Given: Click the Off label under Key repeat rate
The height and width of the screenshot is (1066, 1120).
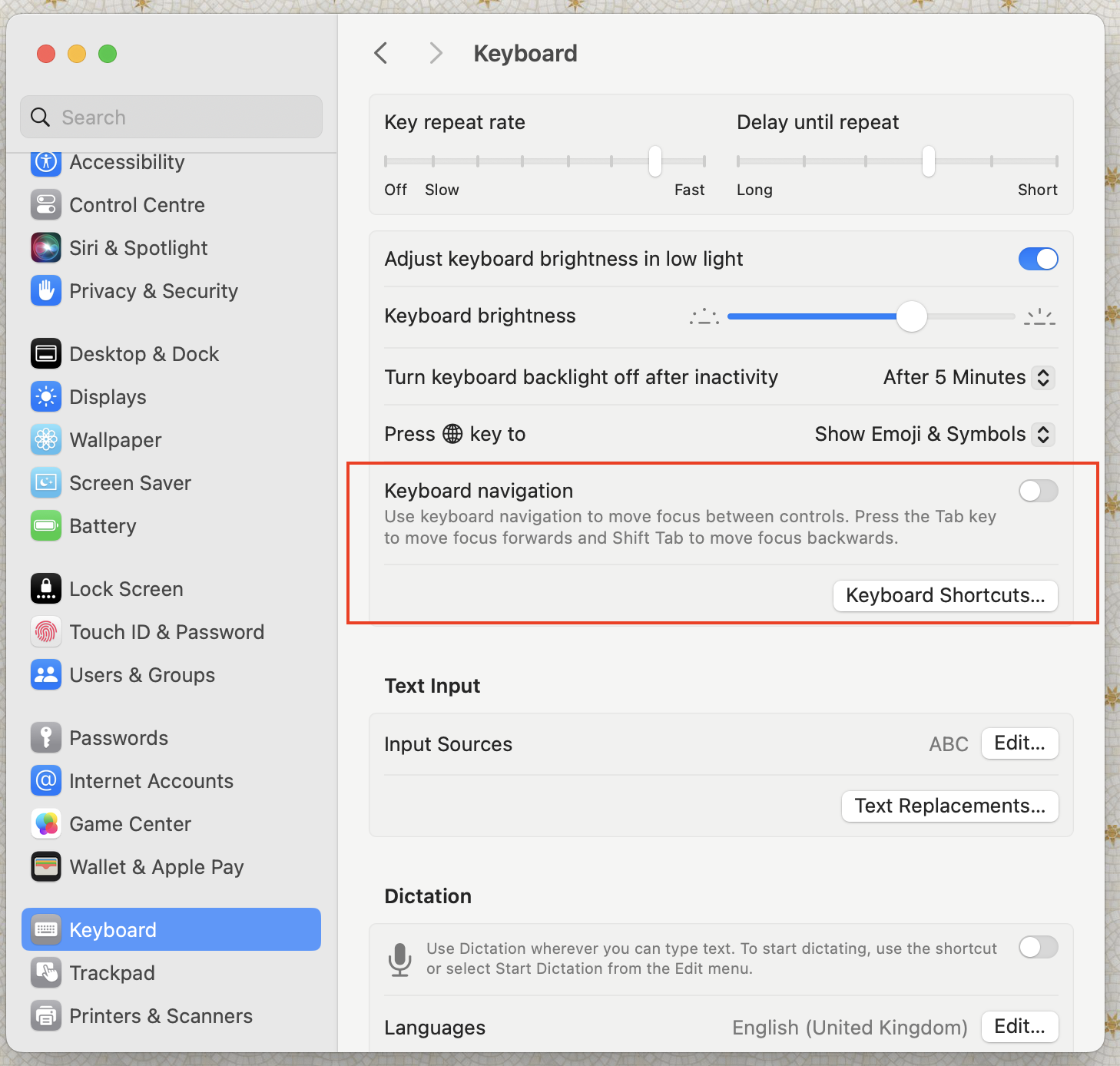Looking at the screenshot, I should click(x=396, y=190).
